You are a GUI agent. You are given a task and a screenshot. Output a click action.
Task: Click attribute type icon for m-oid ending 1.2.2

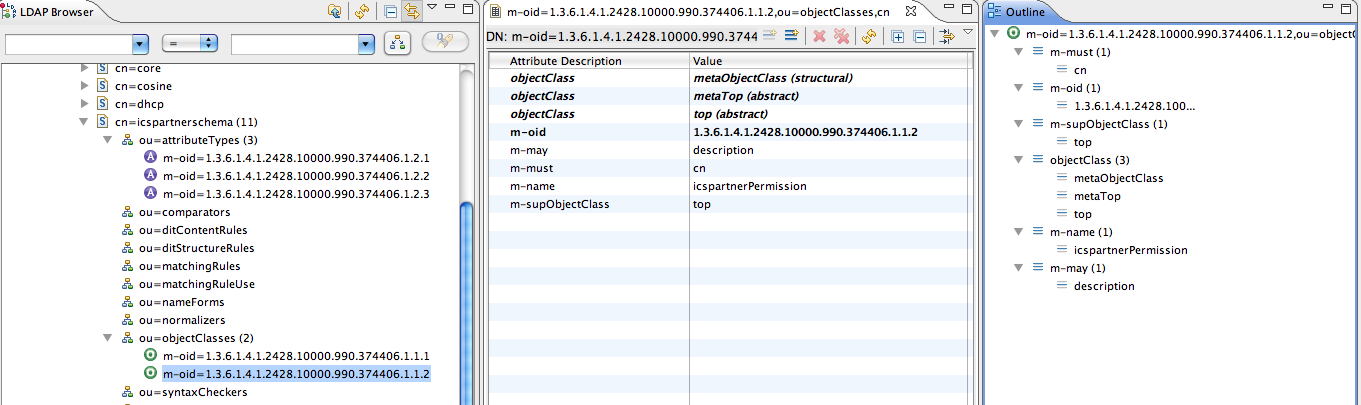151,176
